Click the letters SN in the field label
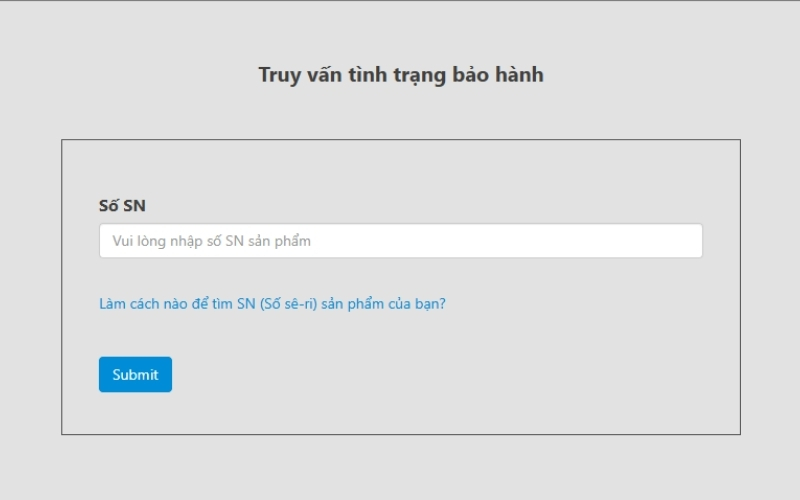 click(134, 205)
